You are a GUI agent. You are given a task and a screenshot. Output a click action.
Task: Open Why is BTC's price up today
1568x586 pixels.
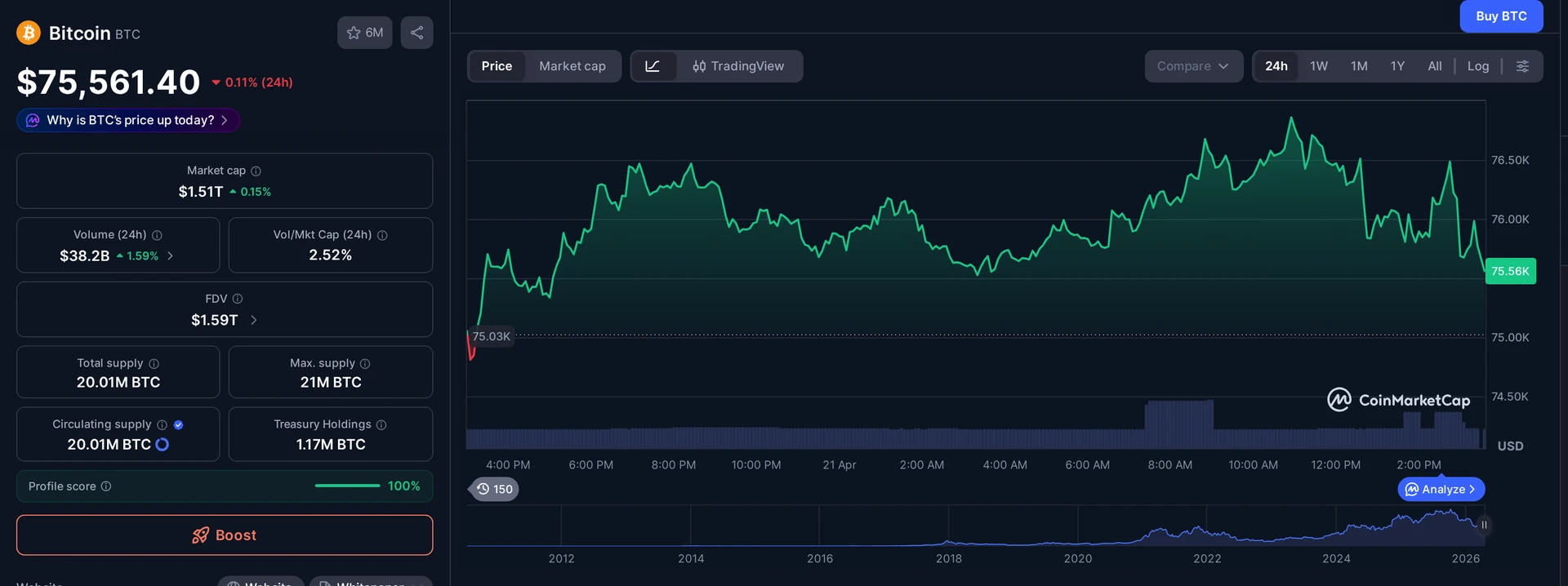(x=128, y=120)
